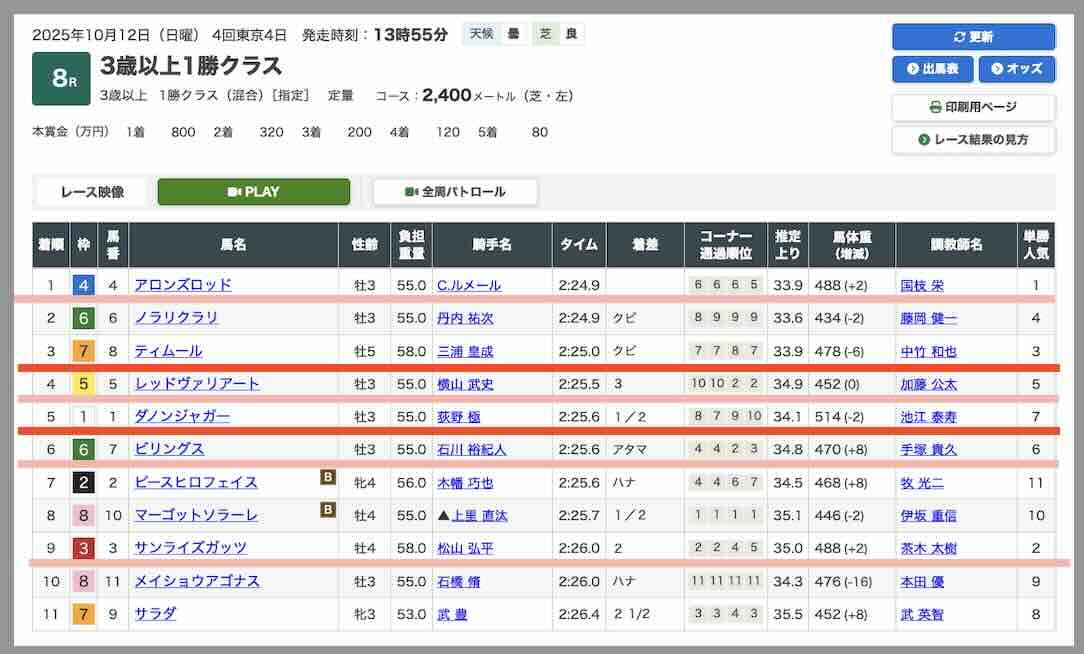Click the 馬名 column header

point(233,245)
